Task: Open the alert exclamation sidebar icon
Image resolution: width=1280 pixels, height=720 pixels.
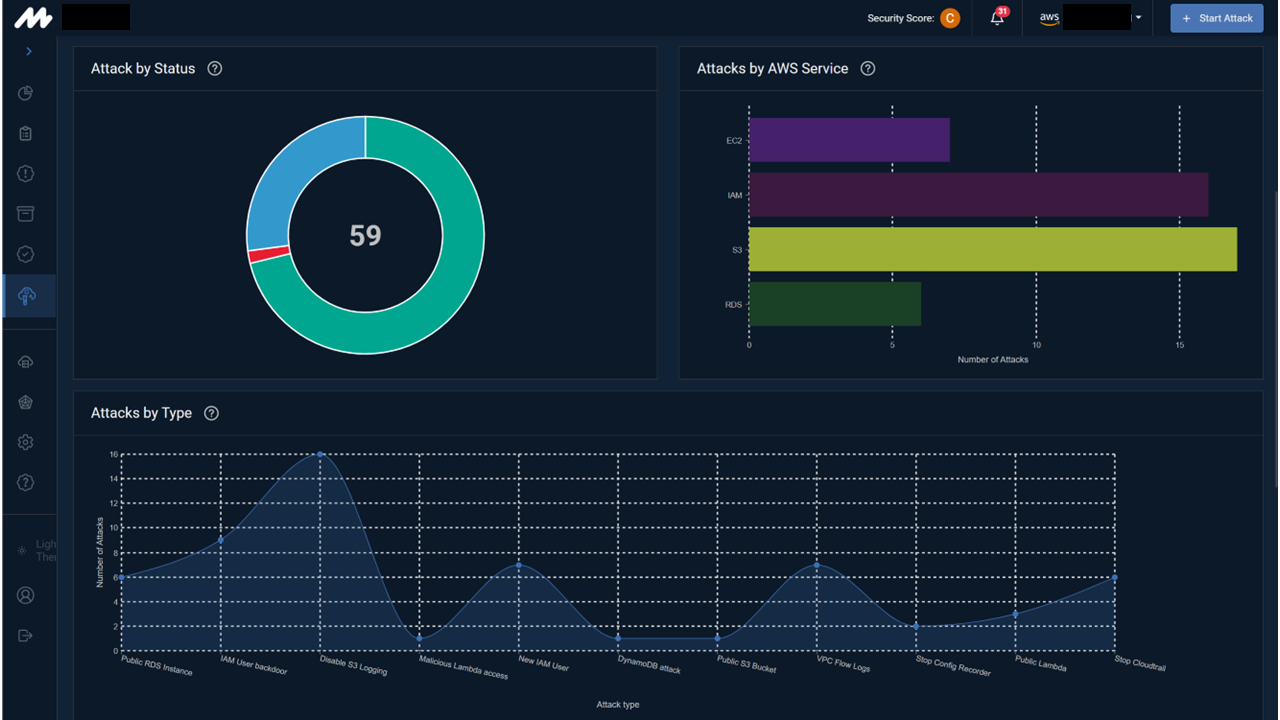Action: pos(26,174)
